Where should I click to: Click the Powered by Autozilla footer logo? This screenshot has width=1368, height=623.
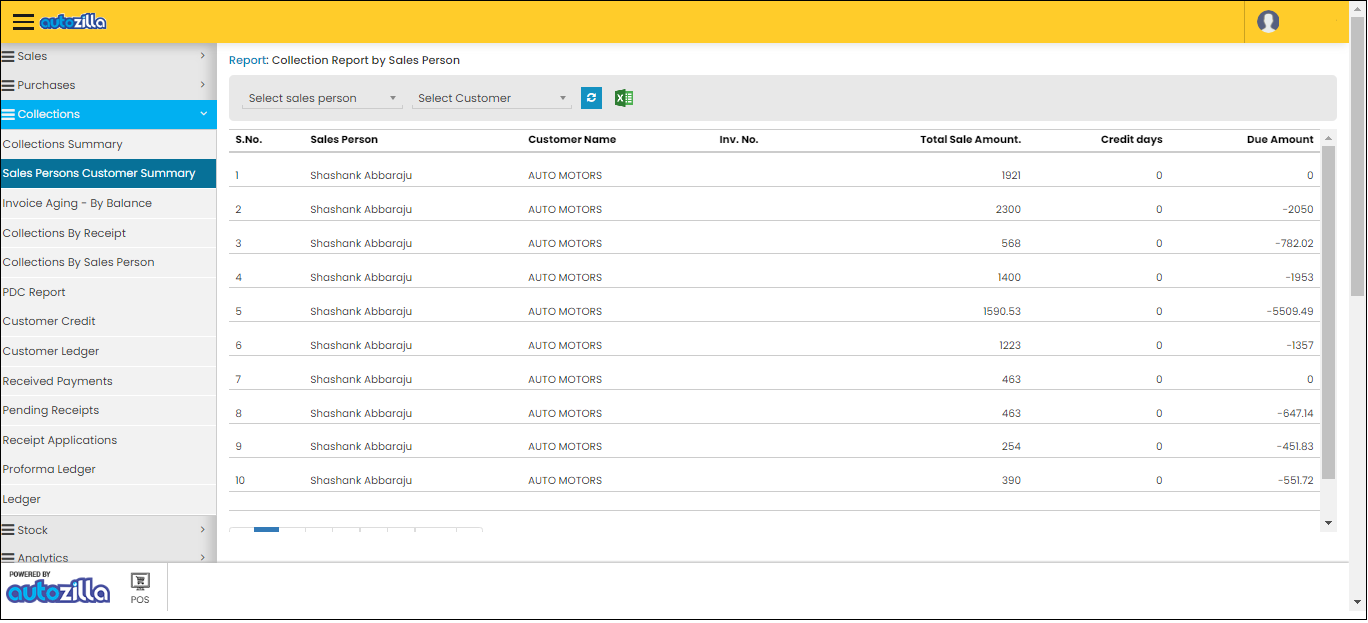pyautogui.click(x=58, y=588)
